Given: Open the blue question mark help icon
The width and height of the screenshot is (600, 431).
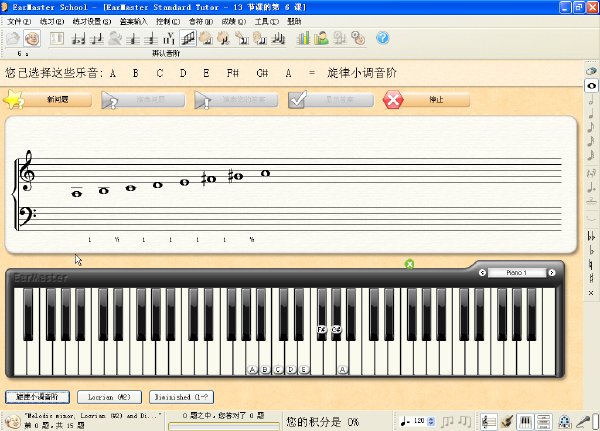Looking at the screenshot, I should (382, 38).
